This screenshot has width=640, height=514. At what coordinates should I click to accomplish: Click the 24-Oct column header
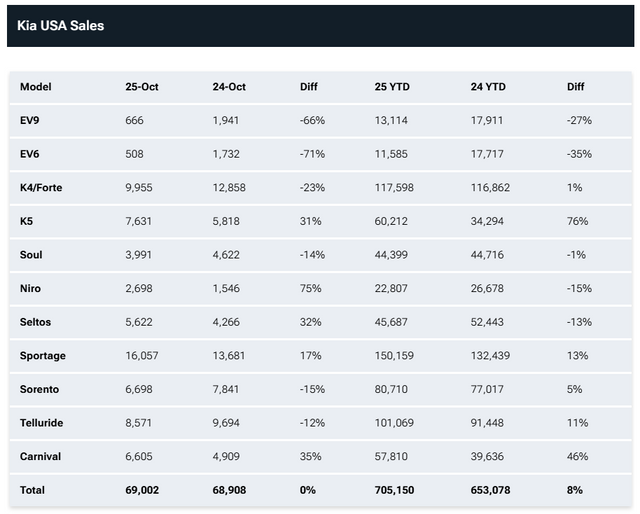(x=230, y=87)
